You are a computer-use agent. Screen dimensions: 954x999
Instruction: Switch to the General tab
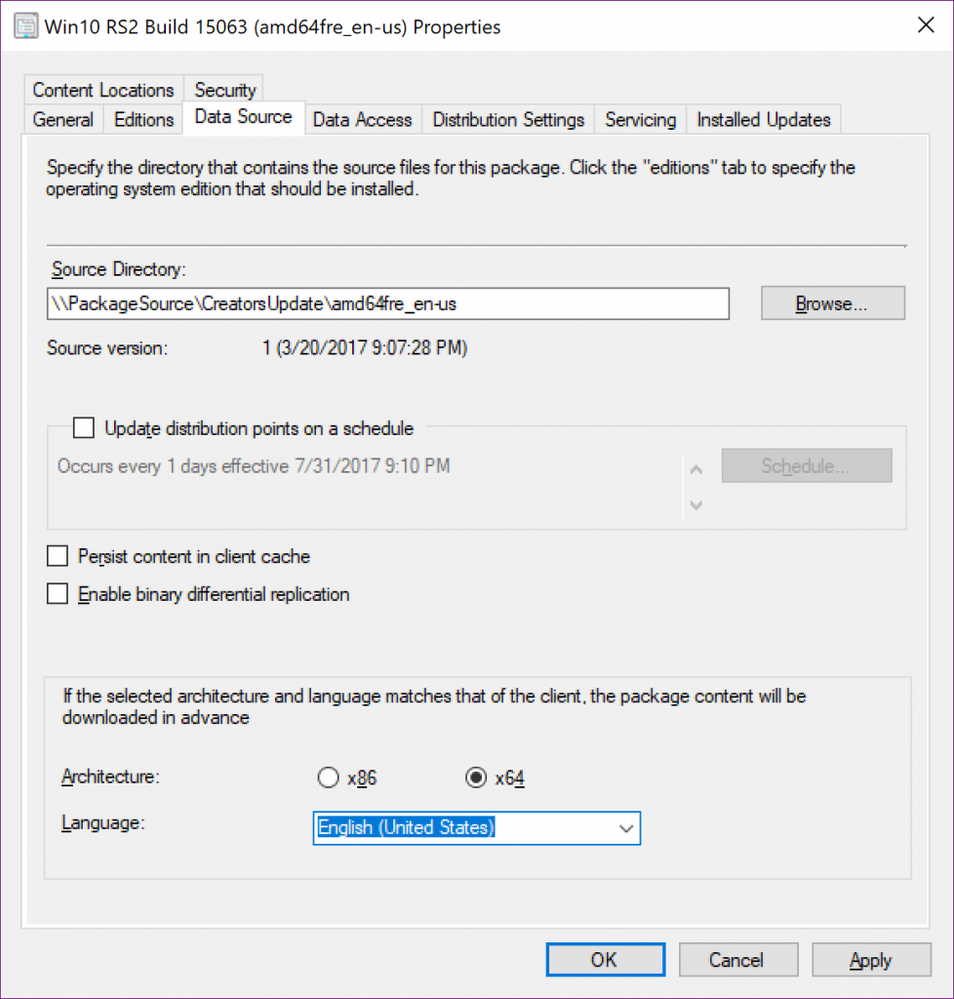coord(63,120)
